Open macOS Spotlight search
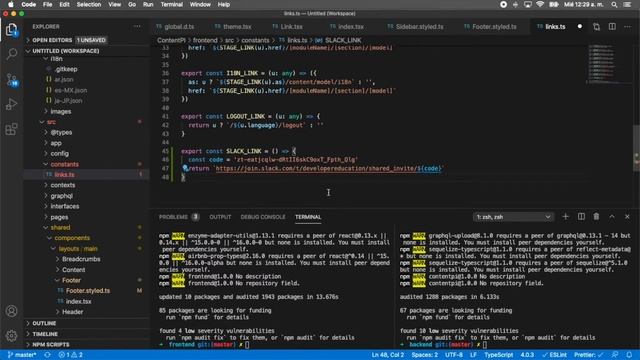 tap(614, 4)
